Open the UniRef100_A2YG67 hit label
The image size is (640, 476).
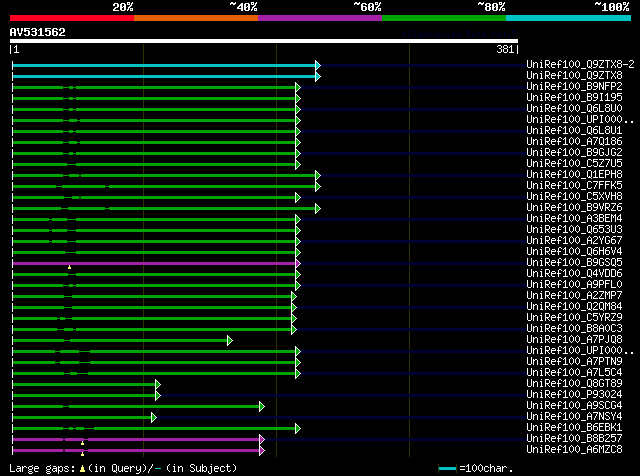(574, 240)
